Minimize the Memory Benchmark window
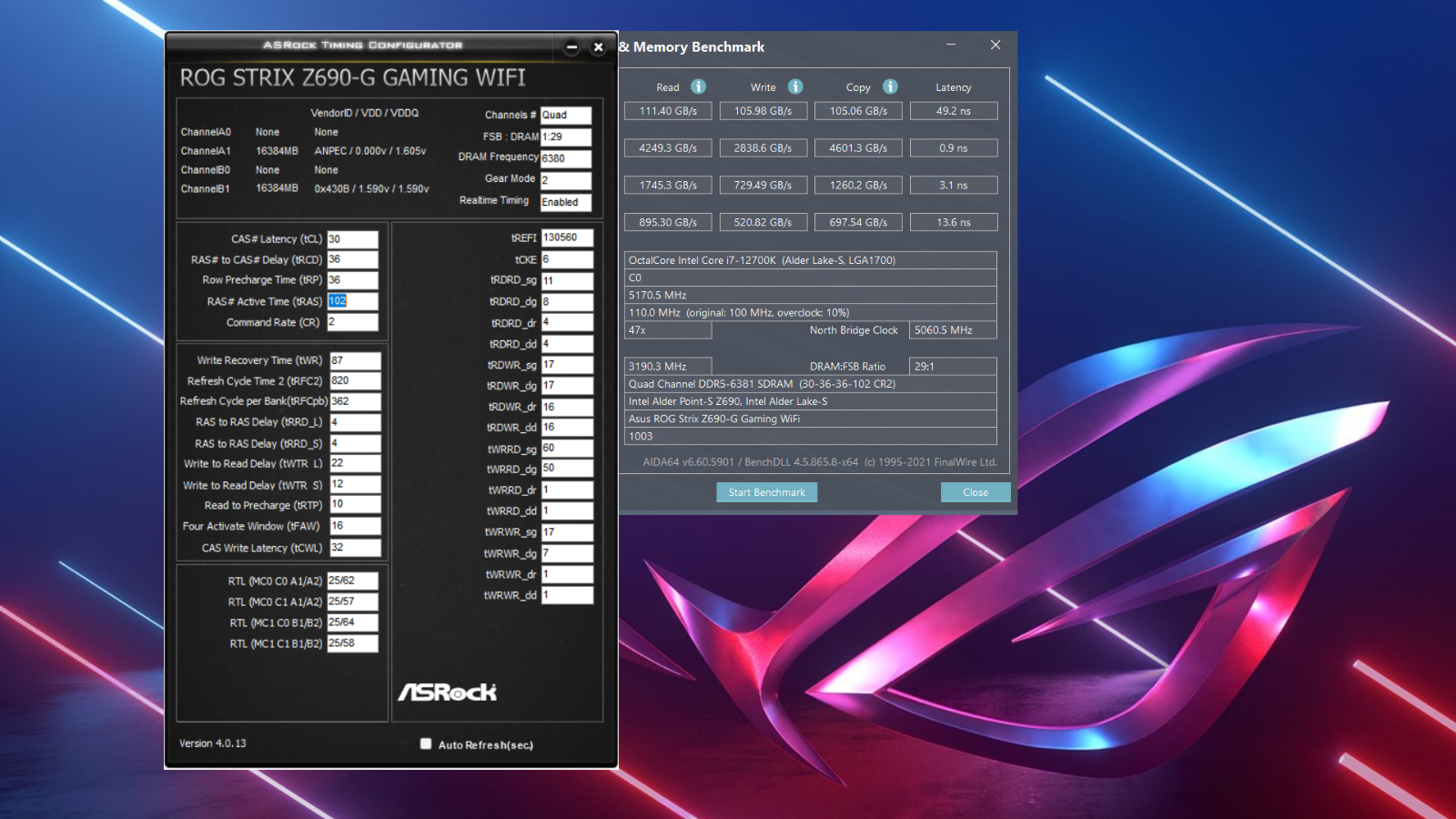The height and width of the screenshot is (819, 1456). 951,45
